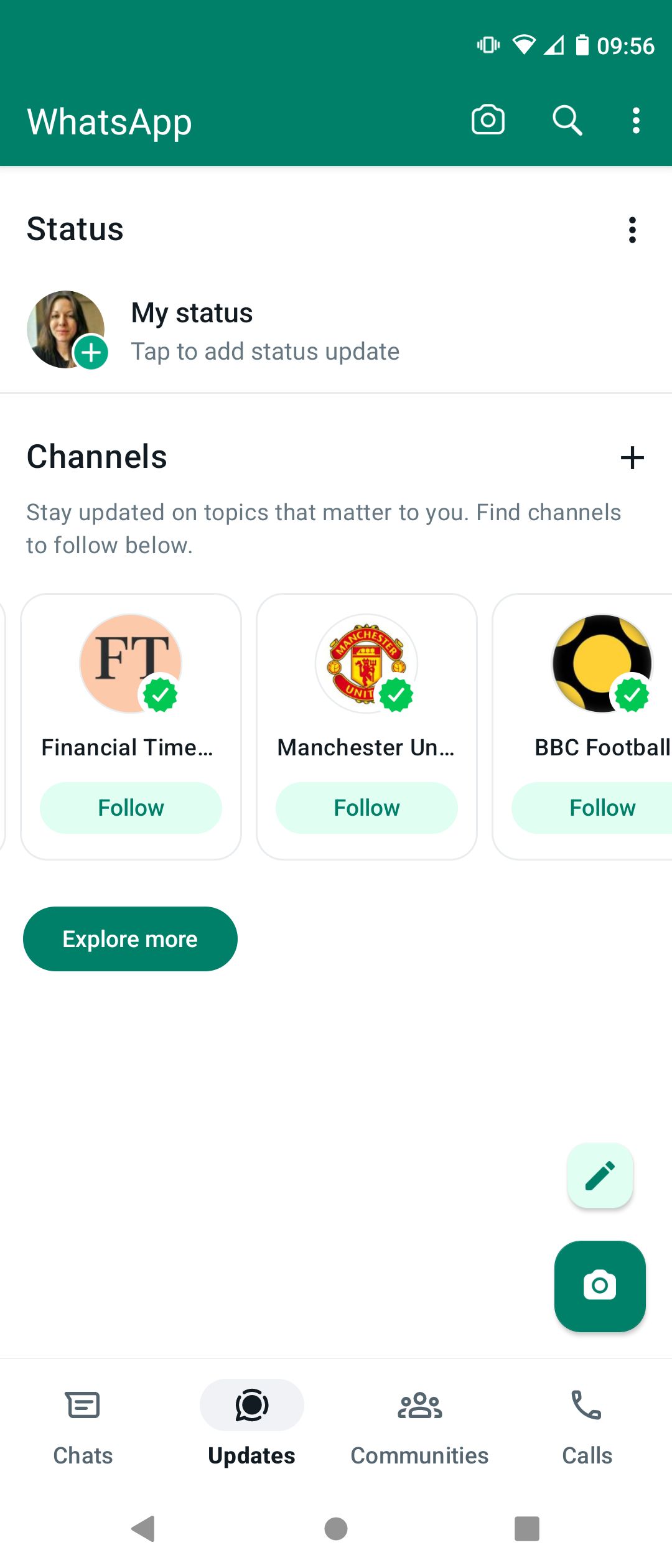Tap the floating camera status button
The height and width of the screenshot is (1568, 672).
(x=600, y=1286)
